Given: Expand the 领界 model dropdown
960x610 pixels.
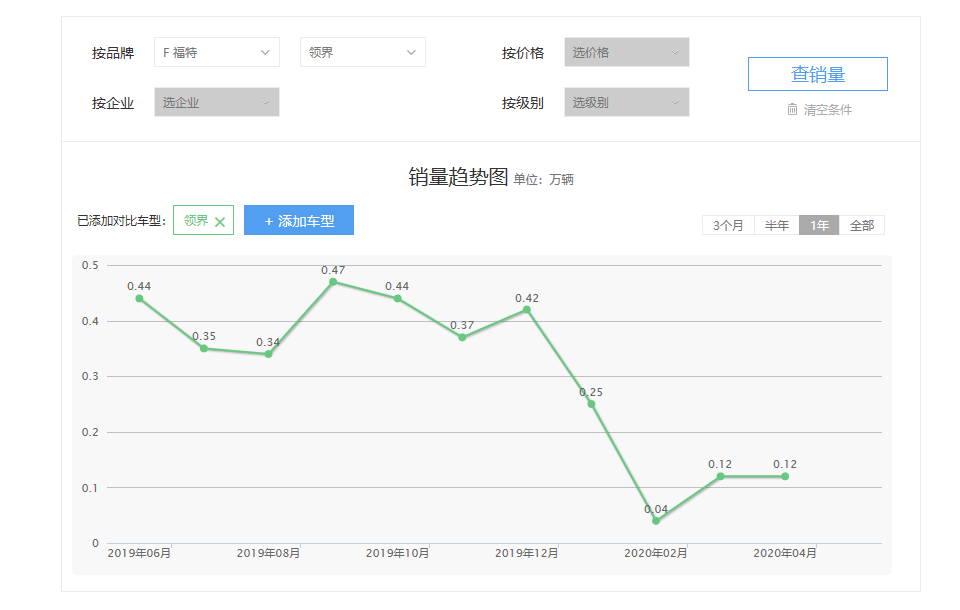Looking at the screenshot, I should [x=362, y=52].
